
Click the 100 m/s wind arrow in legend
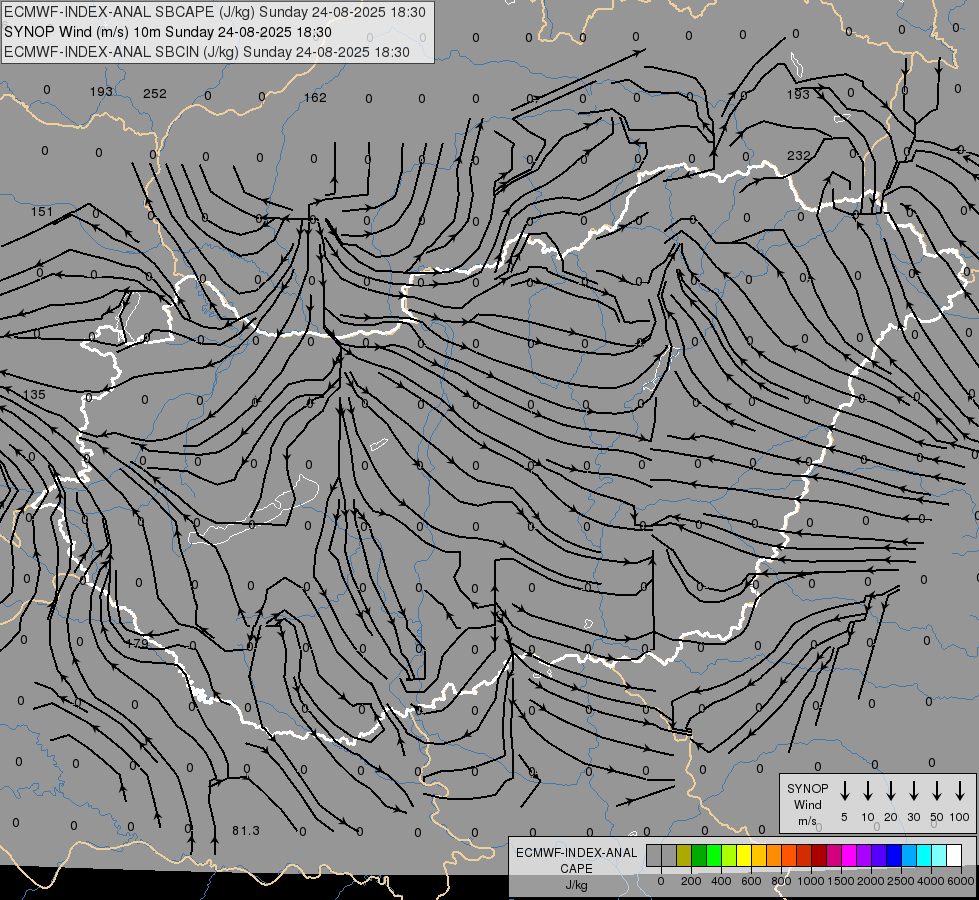[960, 791]
